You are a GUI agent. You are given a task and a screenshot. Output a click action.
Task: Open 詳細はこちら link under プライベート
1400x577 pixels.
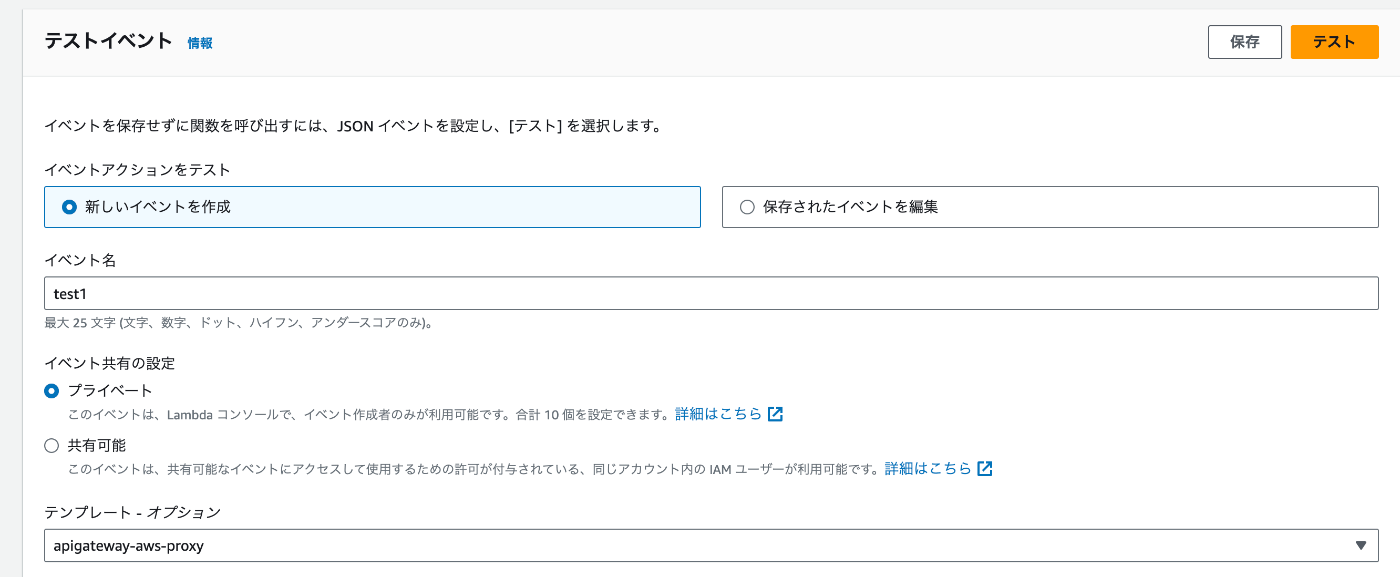(x=718, y=414)
